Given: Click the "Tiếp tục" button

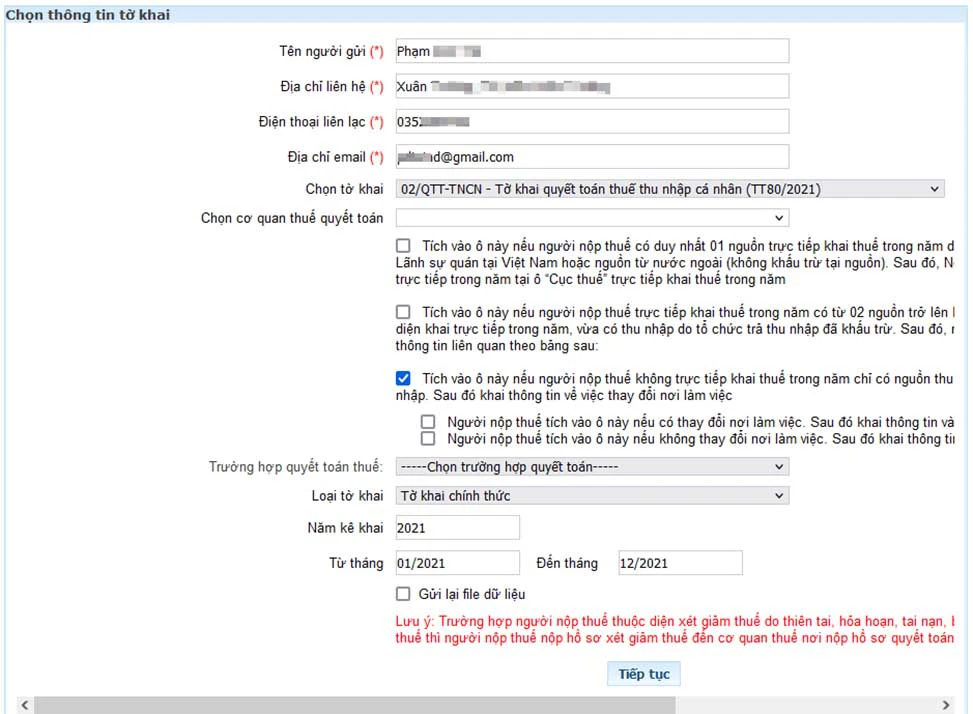Looking at the screenshot, I should [x=643, y=673].
